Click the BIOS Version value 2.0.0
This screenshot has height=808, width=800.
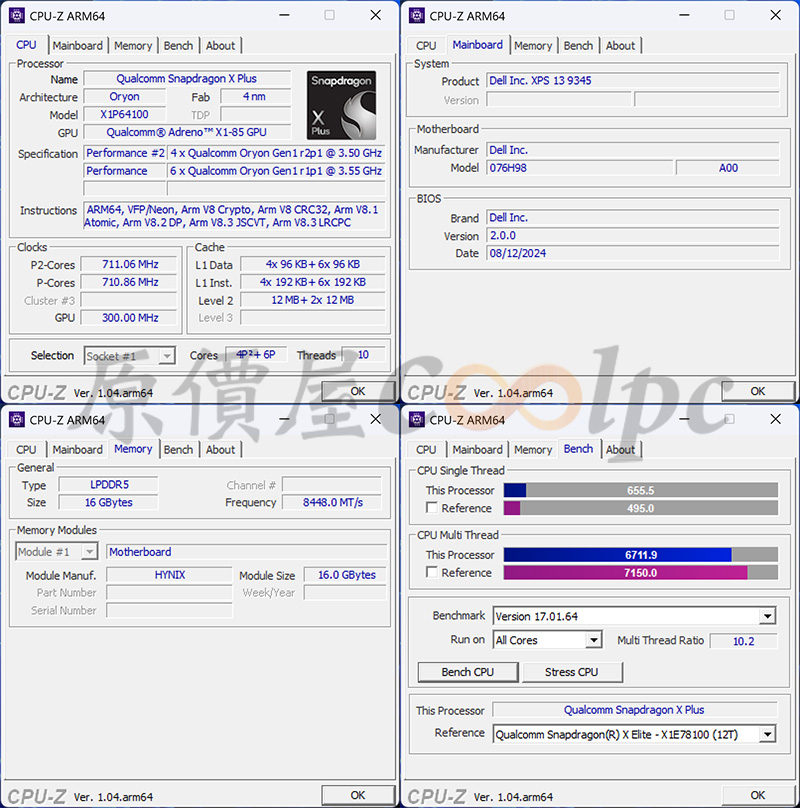(633, 235)
